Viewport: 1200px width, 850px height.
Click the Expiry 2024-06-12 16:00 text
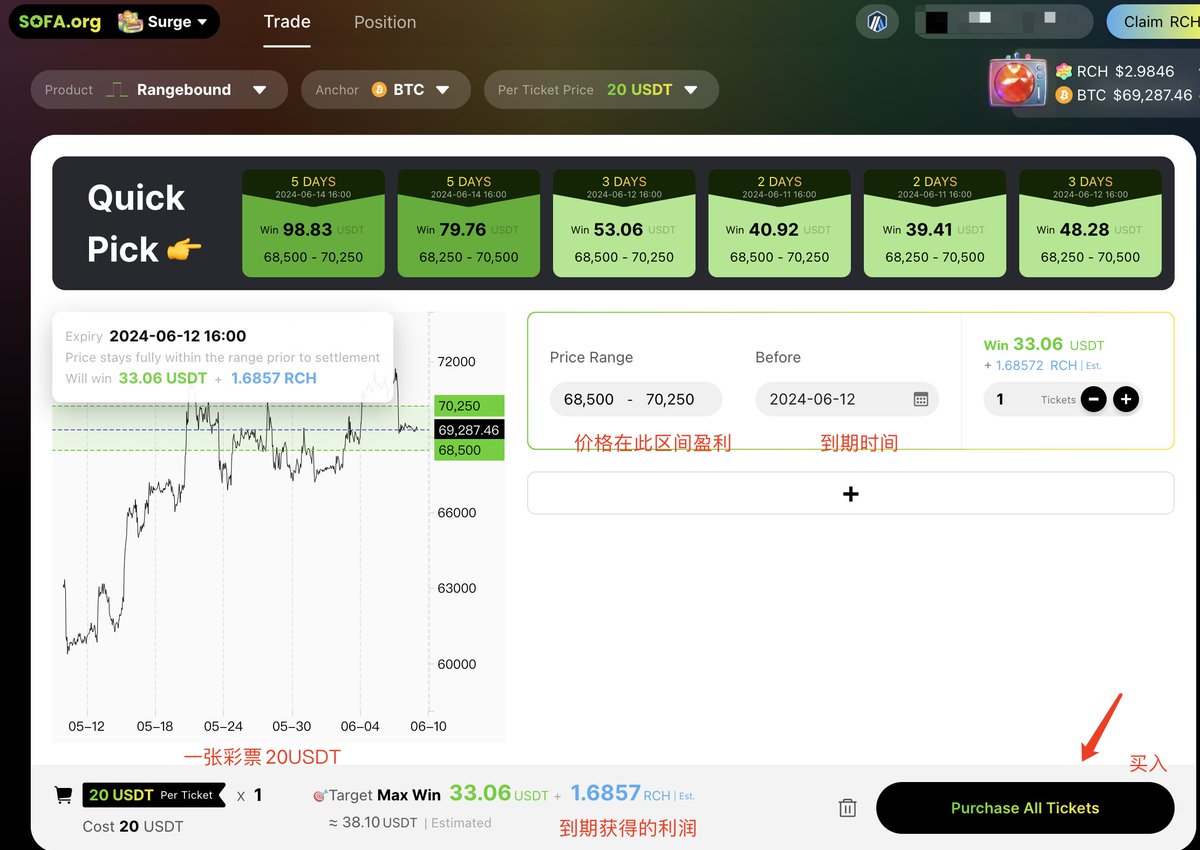coord(155,336)
